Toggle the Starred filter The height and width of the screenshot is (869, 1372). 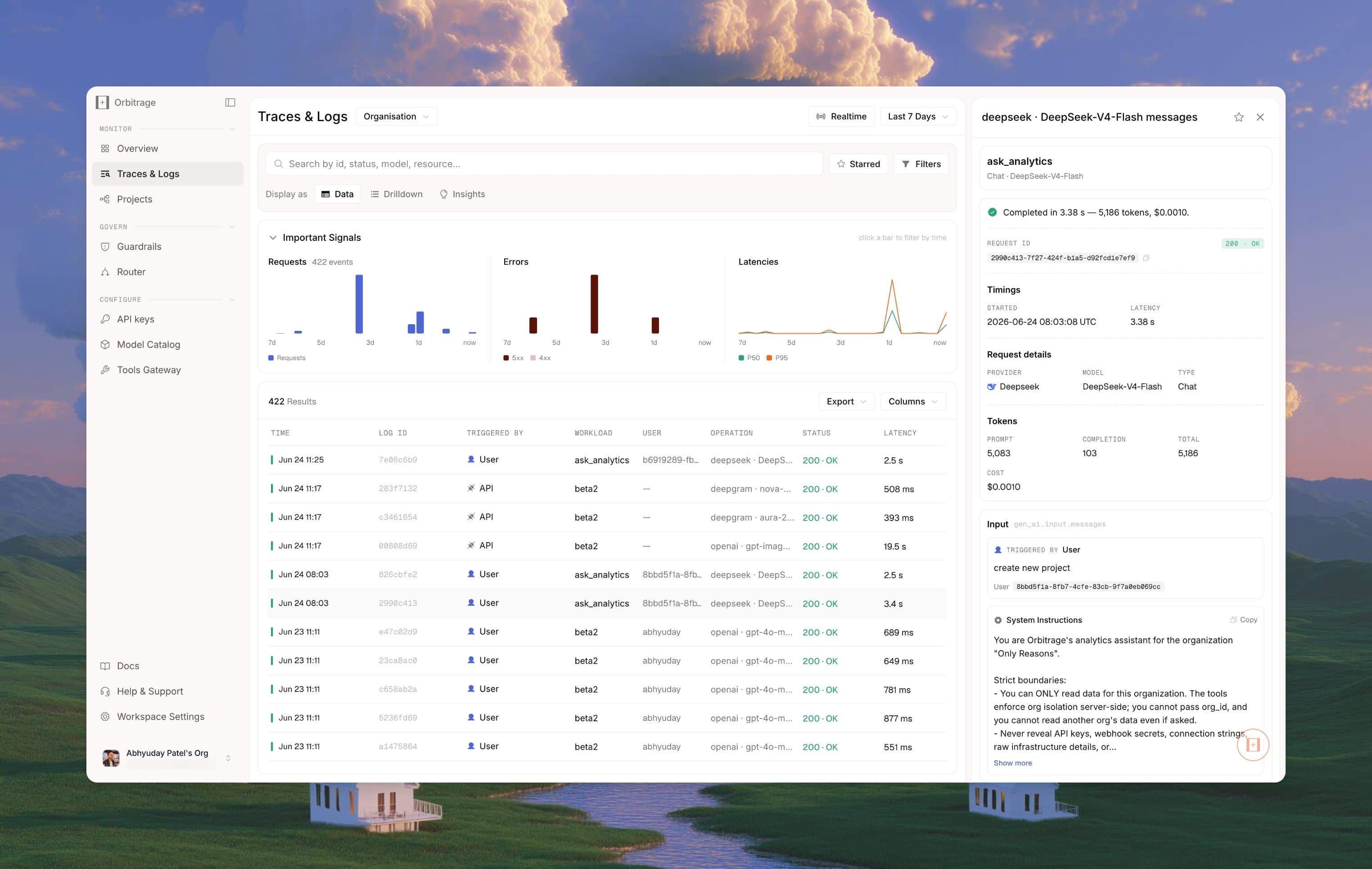coord(858,164)
